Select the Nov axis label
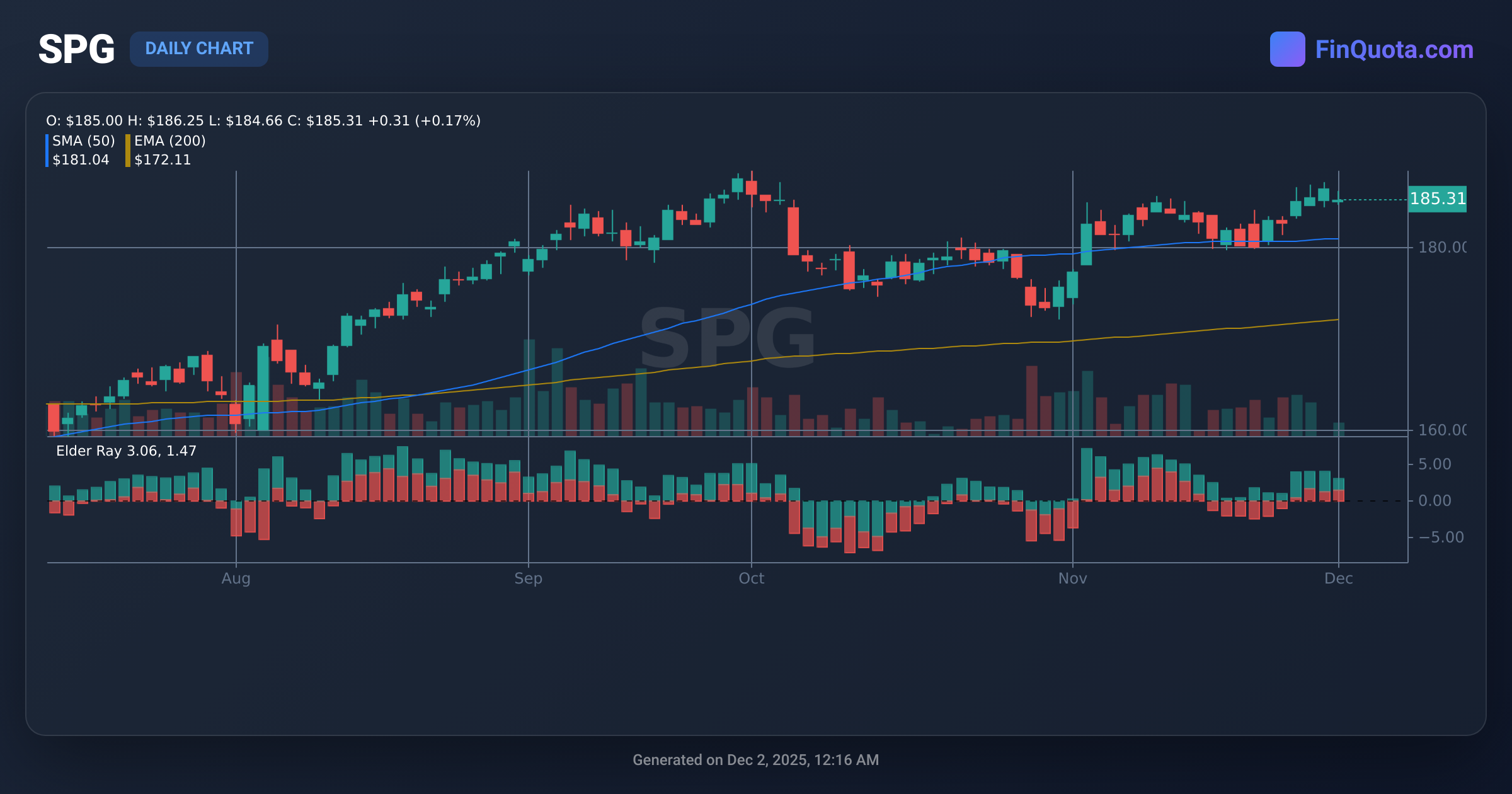1512x794 pixels. click(1074, 578)
